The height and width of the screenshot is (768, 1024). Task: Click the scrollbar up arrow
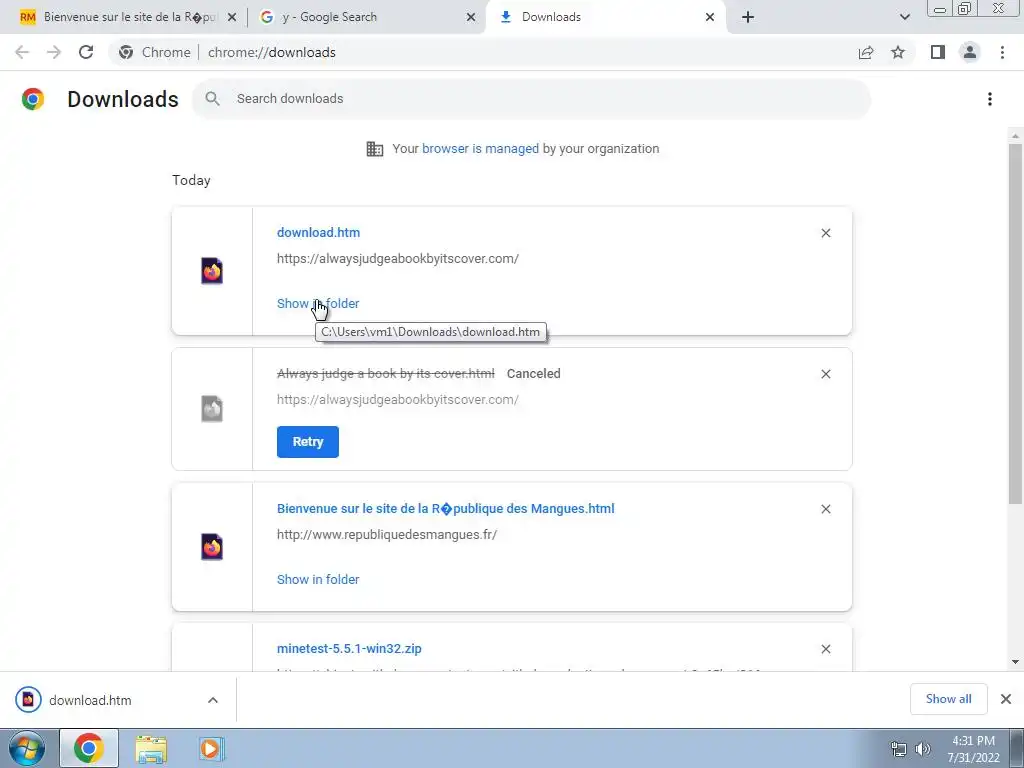click(x=1015, y=136)
